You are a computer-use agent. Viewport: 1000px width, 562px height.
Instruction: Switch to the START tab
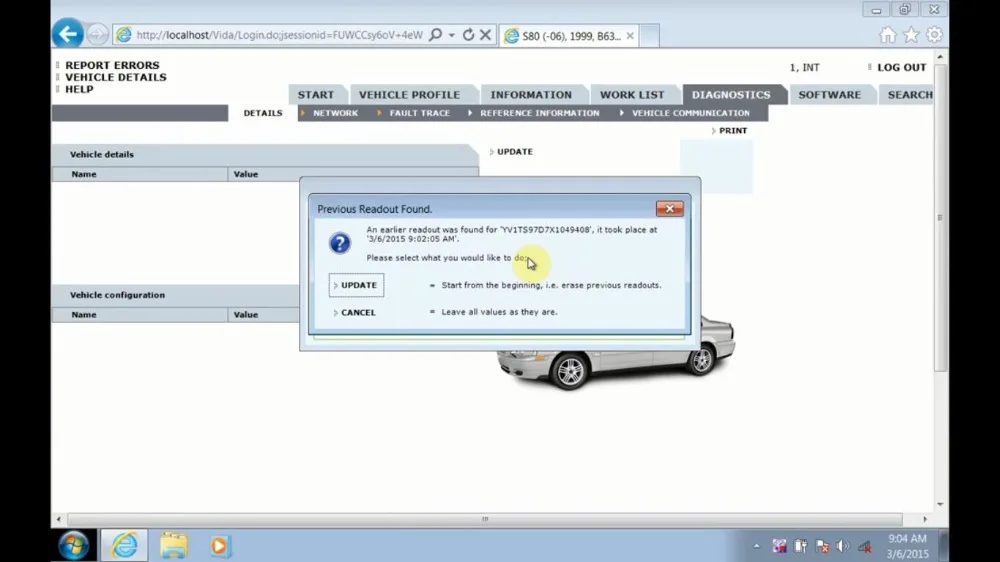316,94
